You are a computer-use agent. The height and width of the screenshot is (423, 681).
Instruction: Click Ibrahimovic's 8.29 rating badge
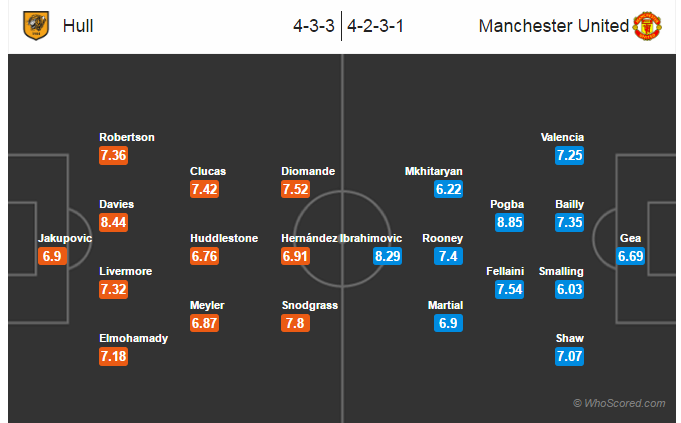point(387,257)
